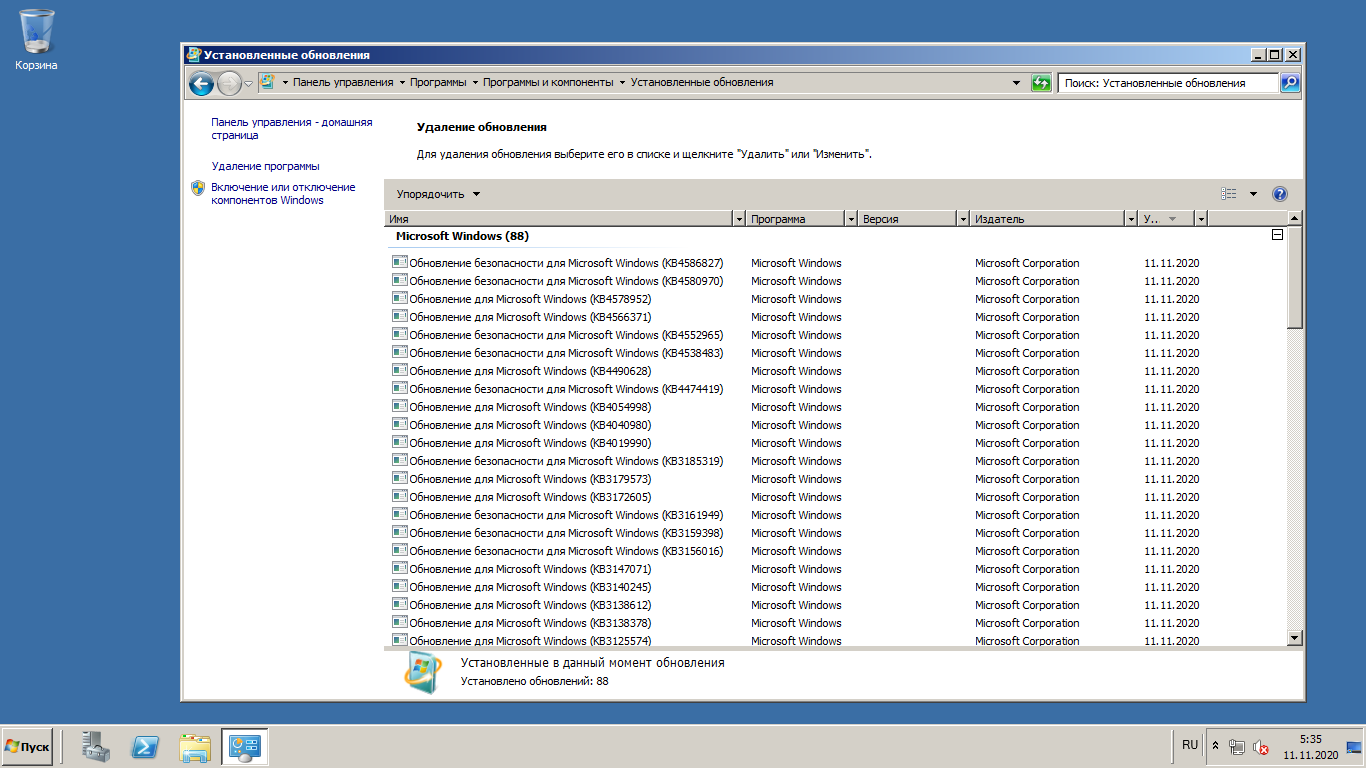
Task: Click the Back navigation arrow
Action: pyautogui.click(x=201, y=84)
